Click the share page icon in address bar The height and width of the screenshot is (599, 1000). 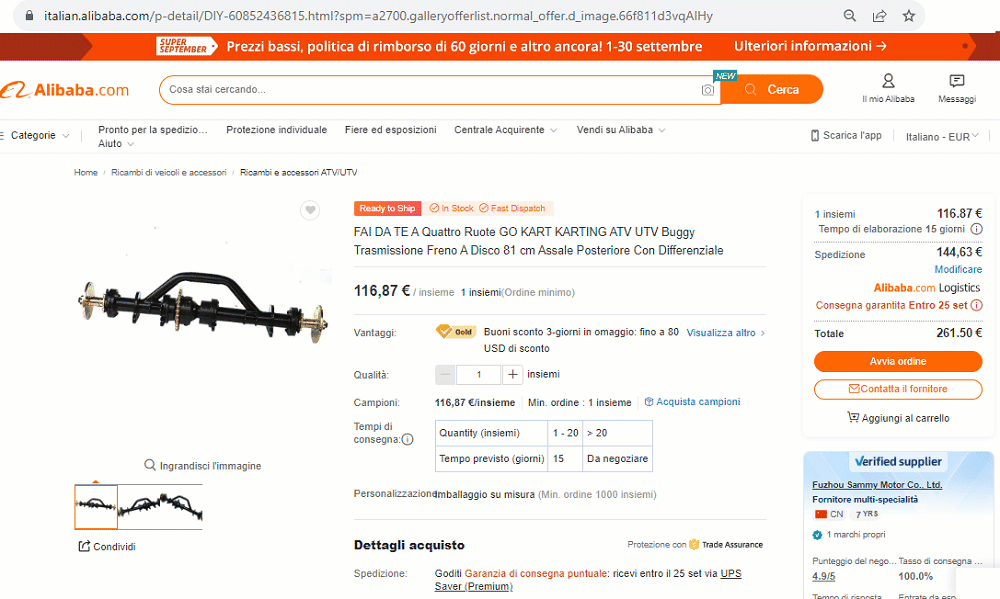point(879,16)
